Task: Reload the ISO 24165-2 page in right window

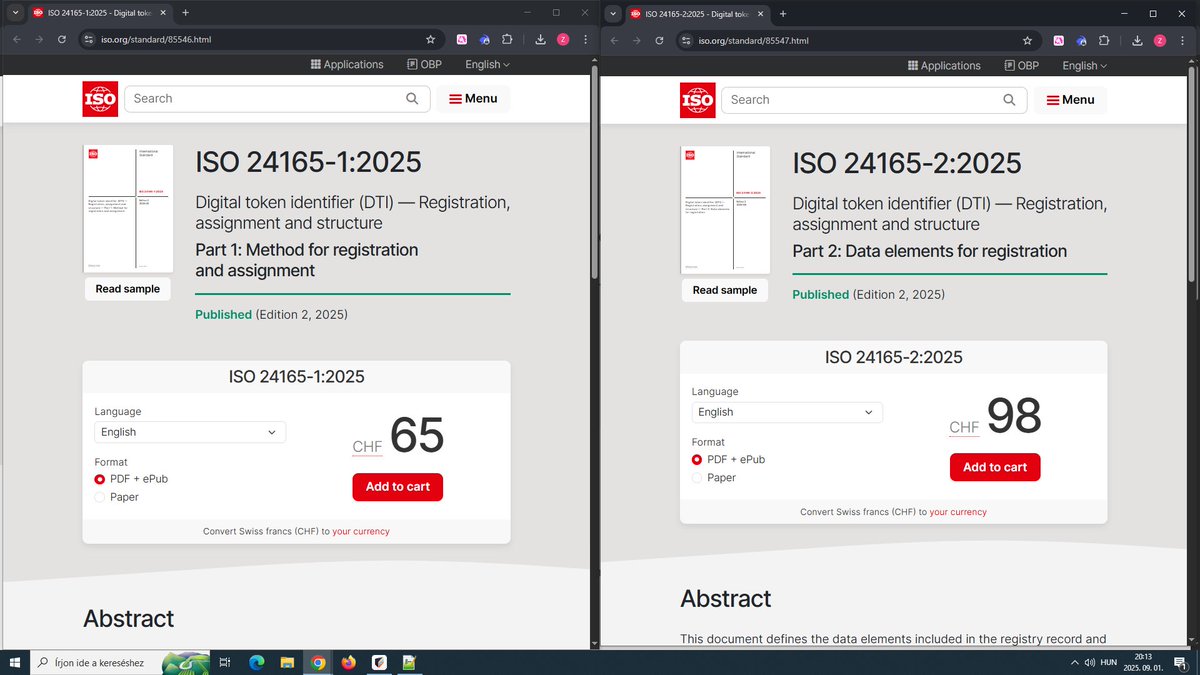Action: pyautogui.click(x=659, y=40)
